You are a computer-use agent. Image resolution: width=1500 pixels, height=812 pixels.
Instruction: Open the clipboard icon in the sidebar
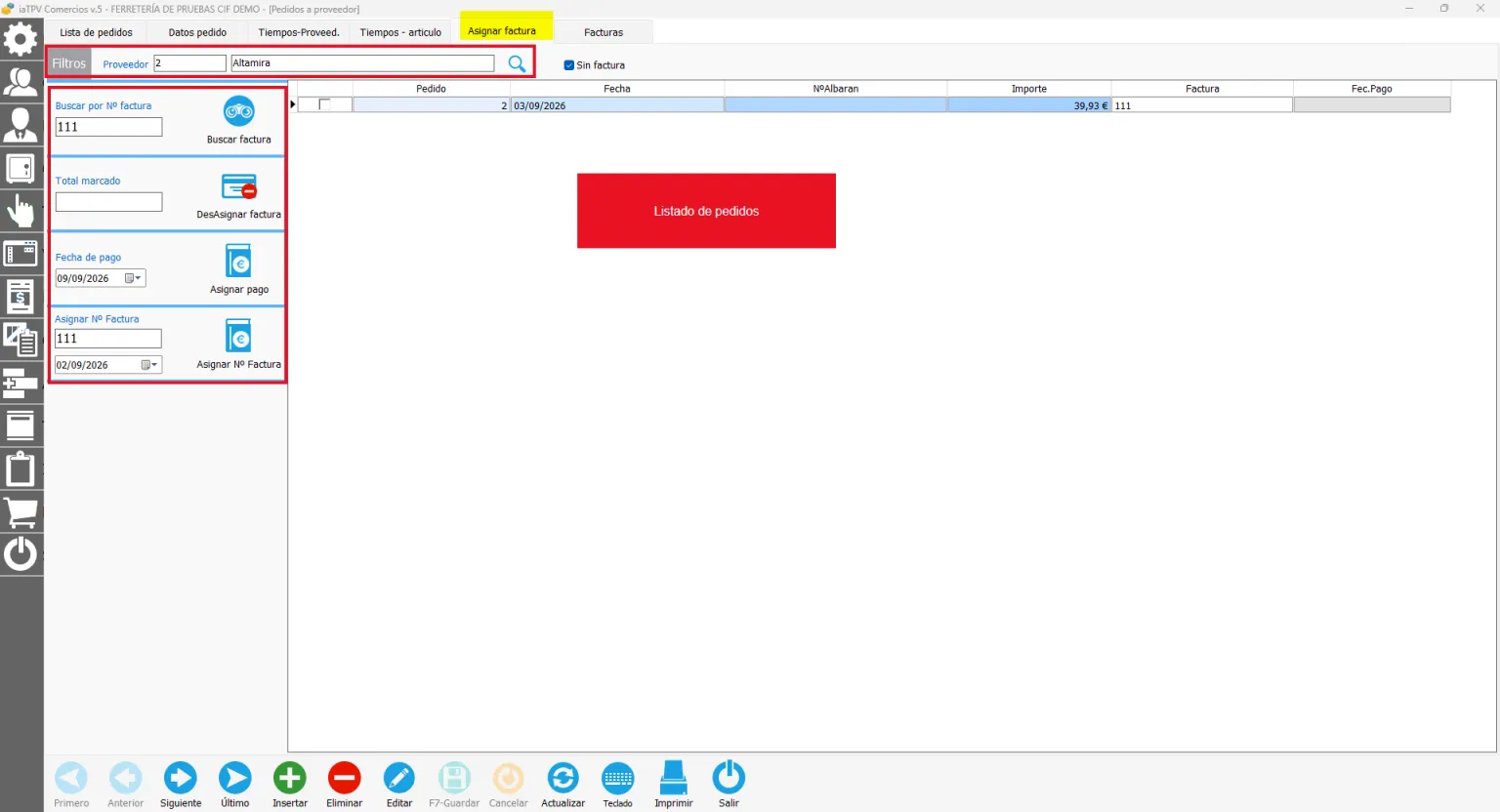click(21, 468)
